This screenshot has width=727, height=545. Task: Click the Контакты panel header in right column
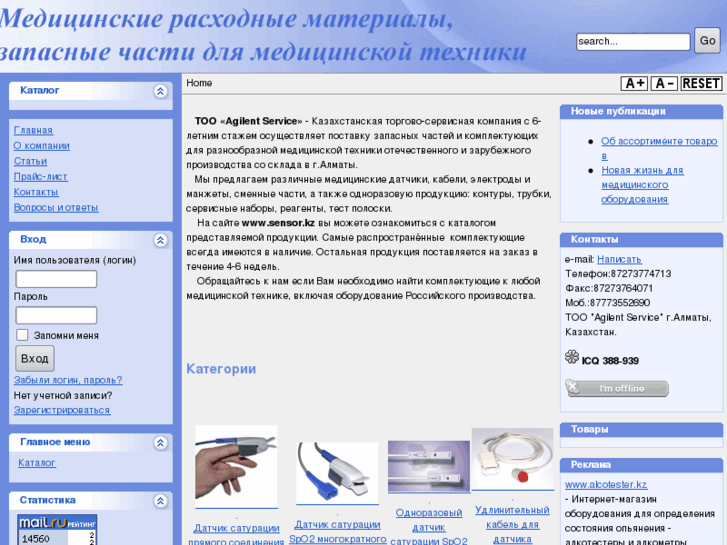point(641,239)
